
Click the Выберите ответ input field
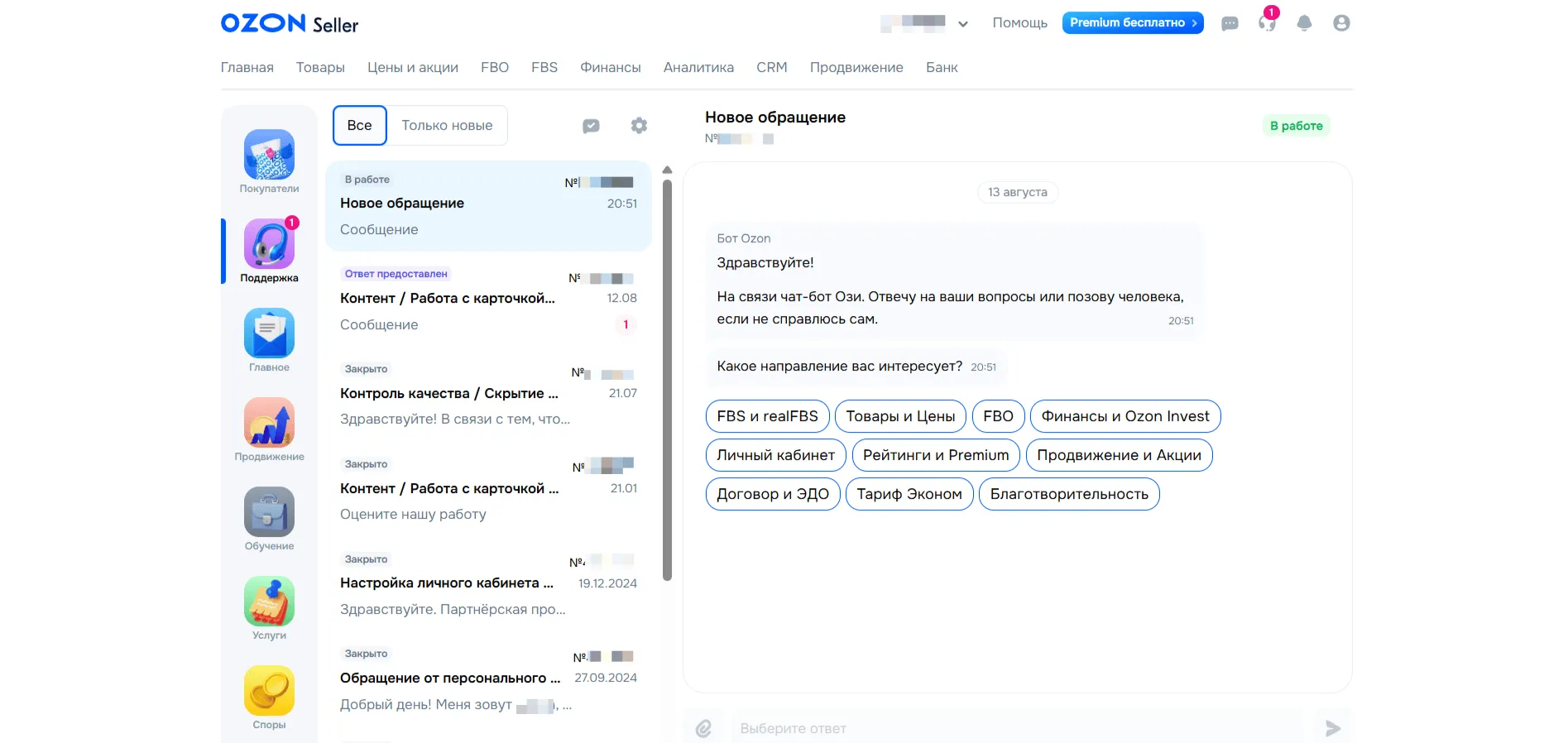pos(1018,728)
